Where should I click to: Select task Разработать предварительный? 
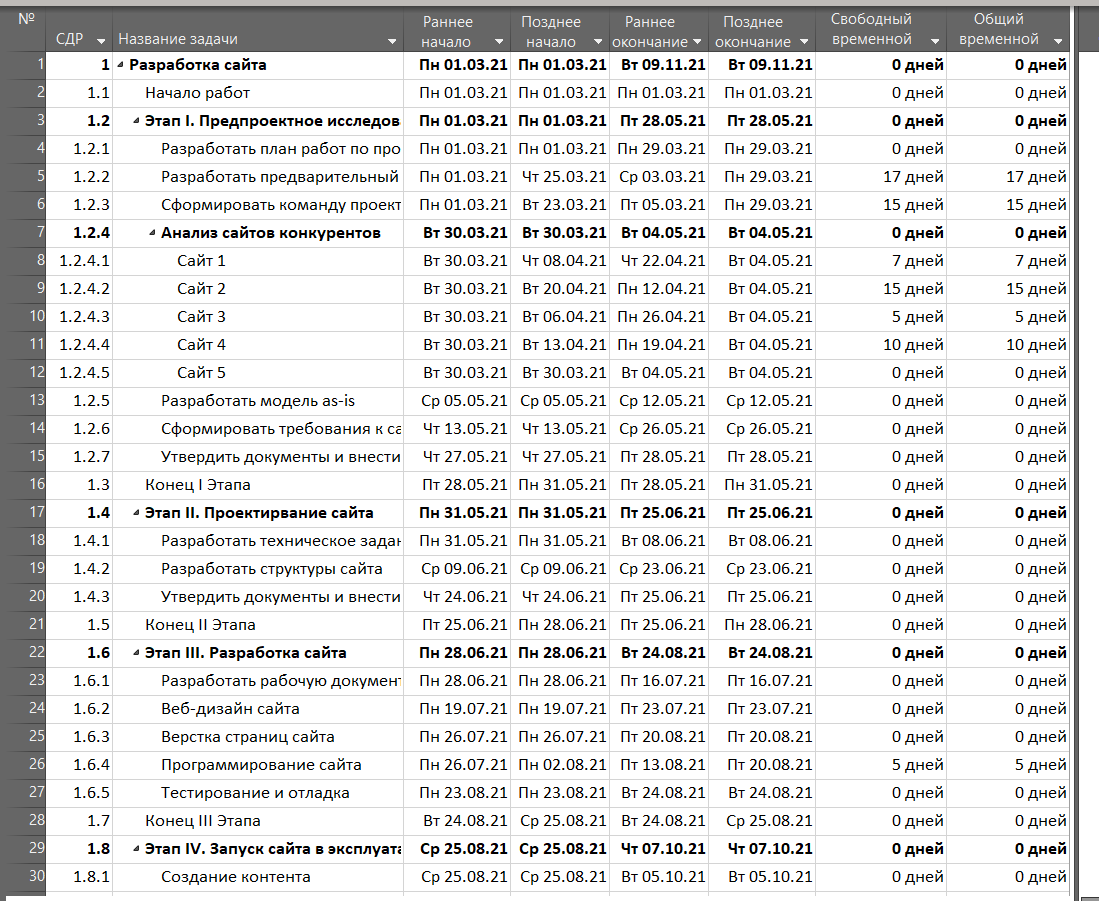tap(280, 177)
